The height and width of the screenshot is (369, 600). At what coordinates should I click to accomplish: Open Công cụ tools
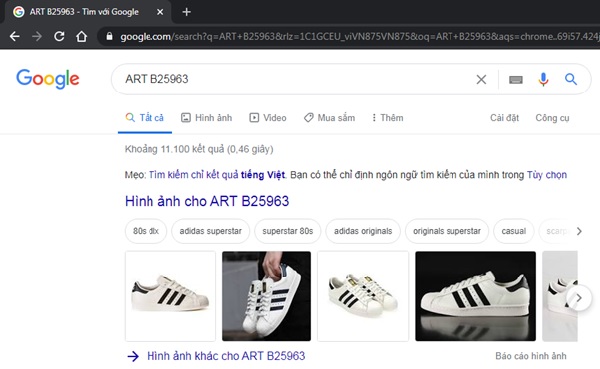[x=552, y=118]
